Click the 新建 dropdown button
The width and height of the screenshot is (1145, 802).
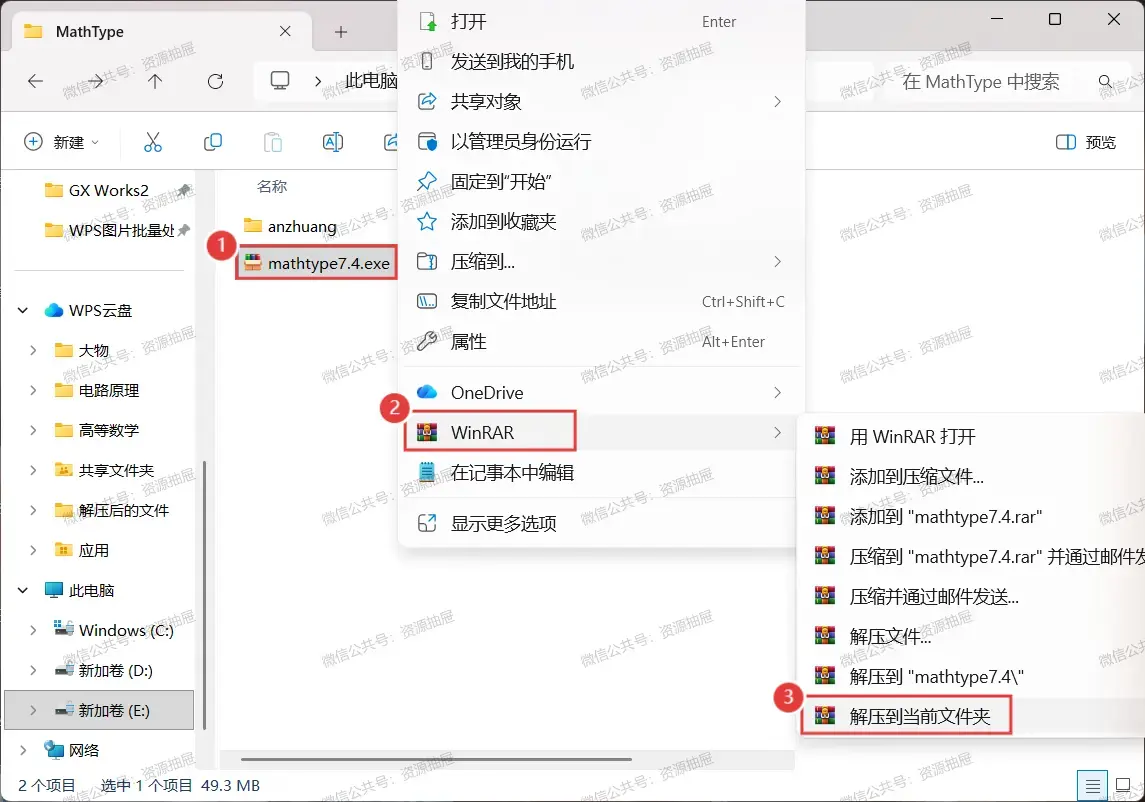point(60,142)
